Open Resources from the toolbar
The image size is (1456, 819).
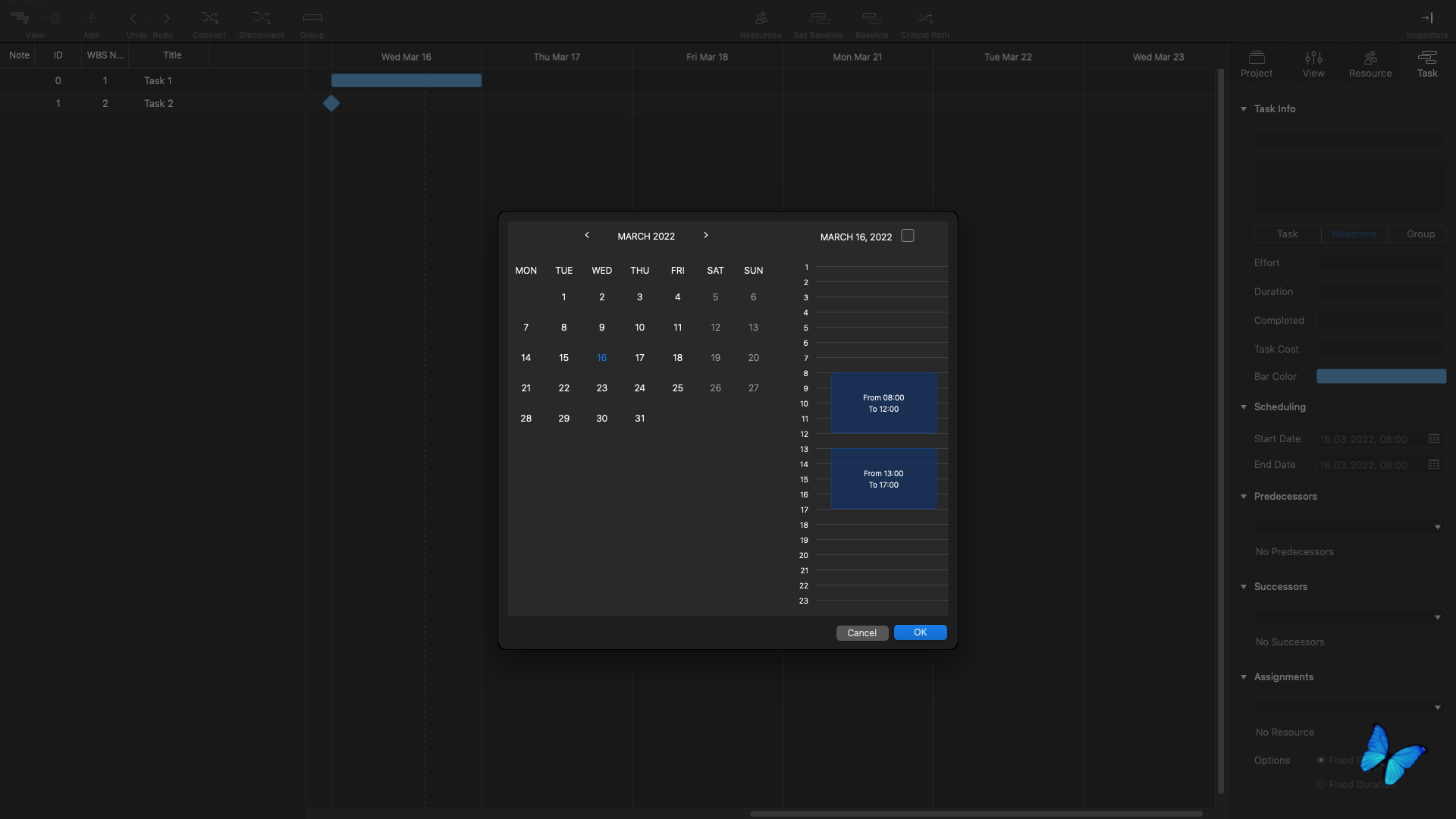(x=761, y=18)
